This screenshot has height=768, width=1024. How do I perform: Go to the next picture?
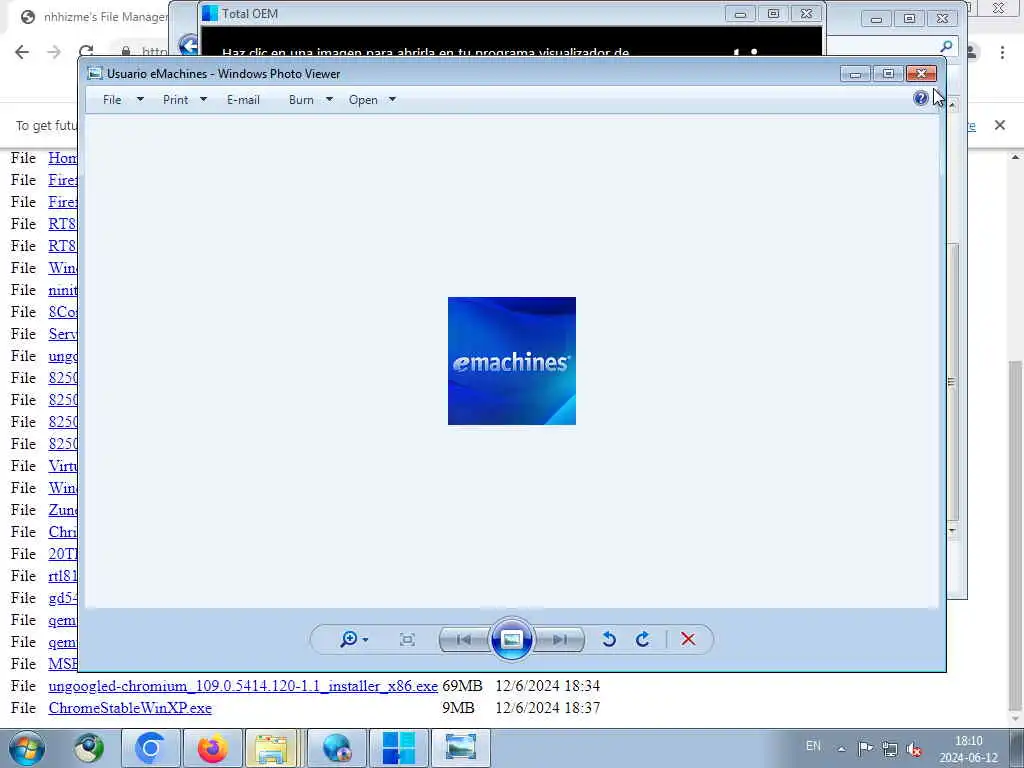560,639
